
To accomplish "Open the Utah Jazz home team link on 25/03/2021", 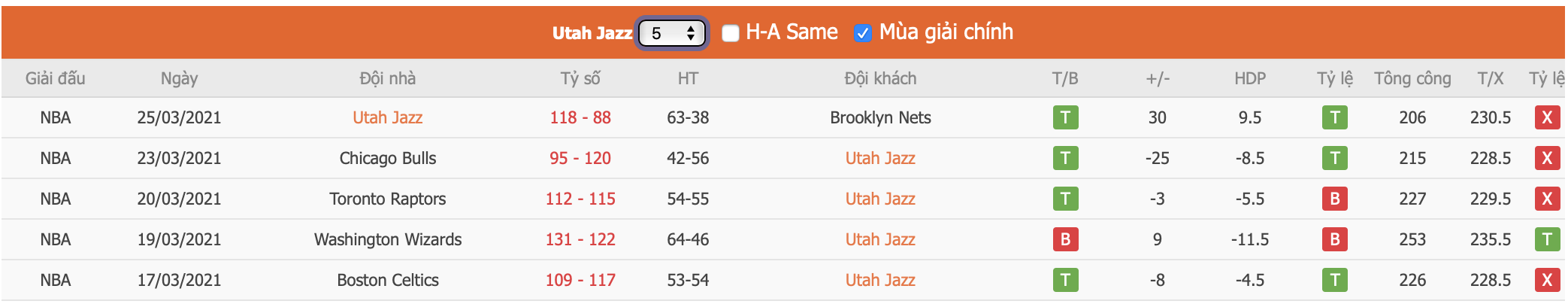I will tap(387, 117).
